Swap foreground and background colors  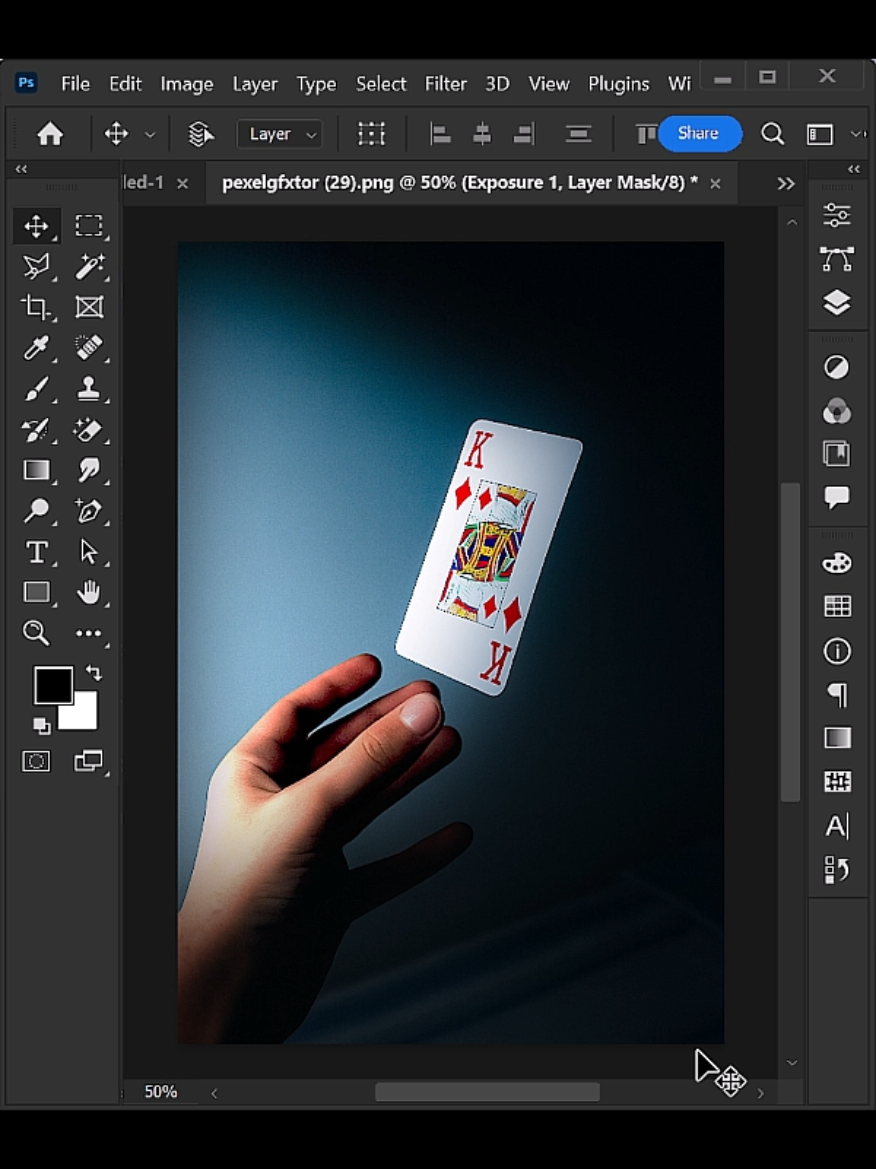pos(92,673)
